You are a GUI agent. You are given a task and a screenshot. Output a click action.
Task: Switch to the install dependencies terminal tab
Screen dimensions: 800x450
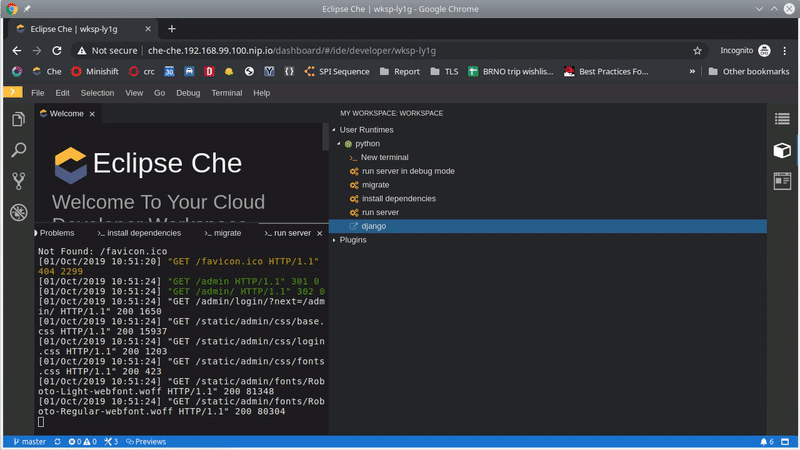click(139, 233)
